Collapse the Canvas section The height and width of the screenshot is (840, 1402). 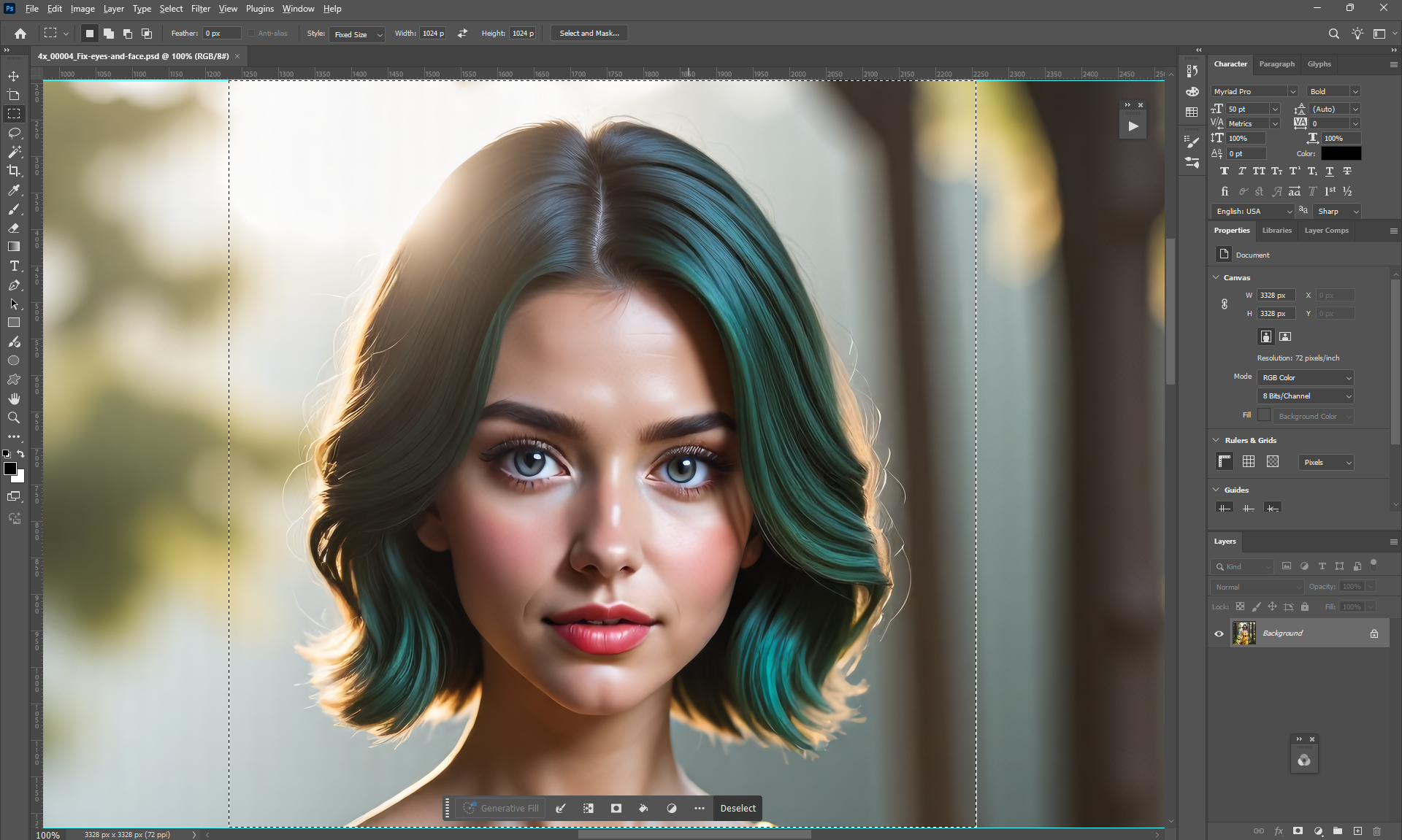(x=1217, y=277)
